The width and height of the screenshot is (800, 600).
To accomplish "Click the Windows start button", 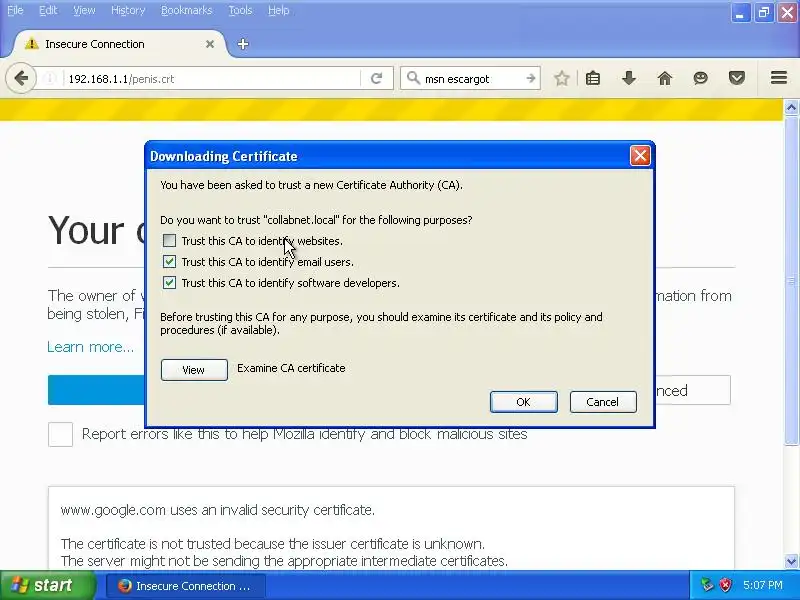I will pyautogui.click(x=47, y=585).
